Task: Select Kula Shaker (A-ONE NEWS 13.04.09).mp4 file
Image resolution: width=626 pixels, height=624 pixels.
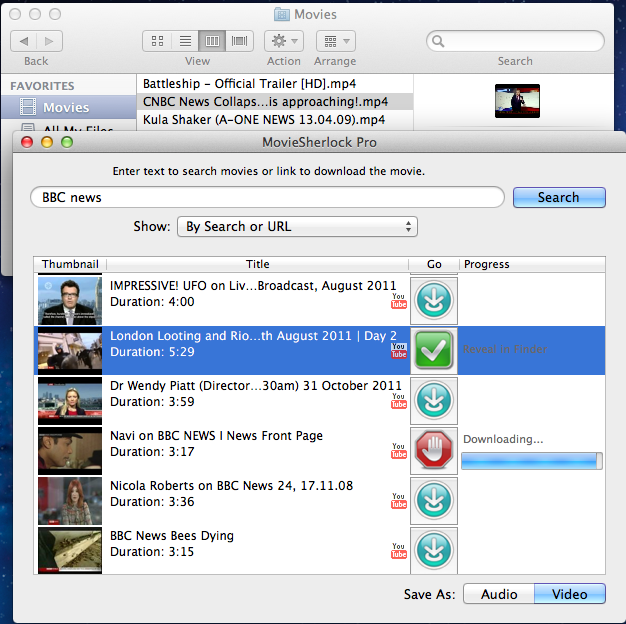Action: point(275,120)
